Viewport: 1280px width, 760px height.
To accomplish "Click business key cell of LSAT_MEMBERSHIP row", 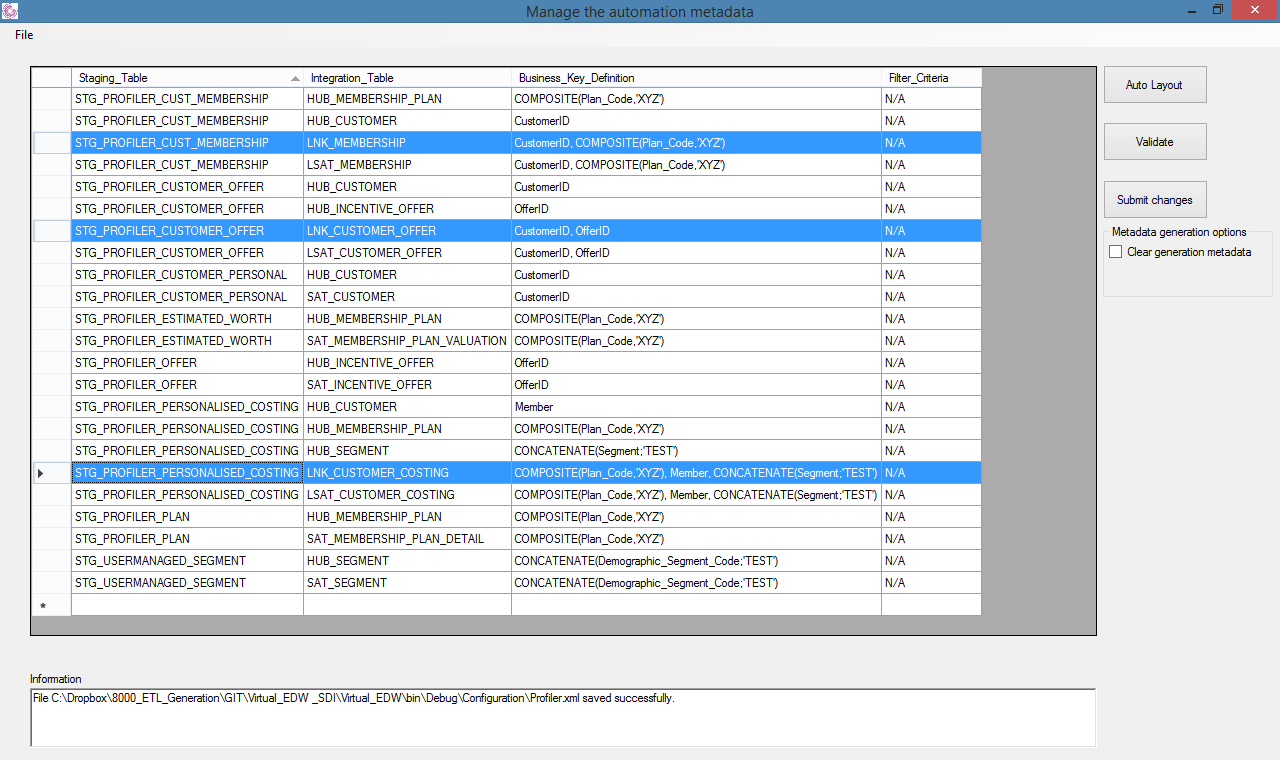I will (696, 165).
